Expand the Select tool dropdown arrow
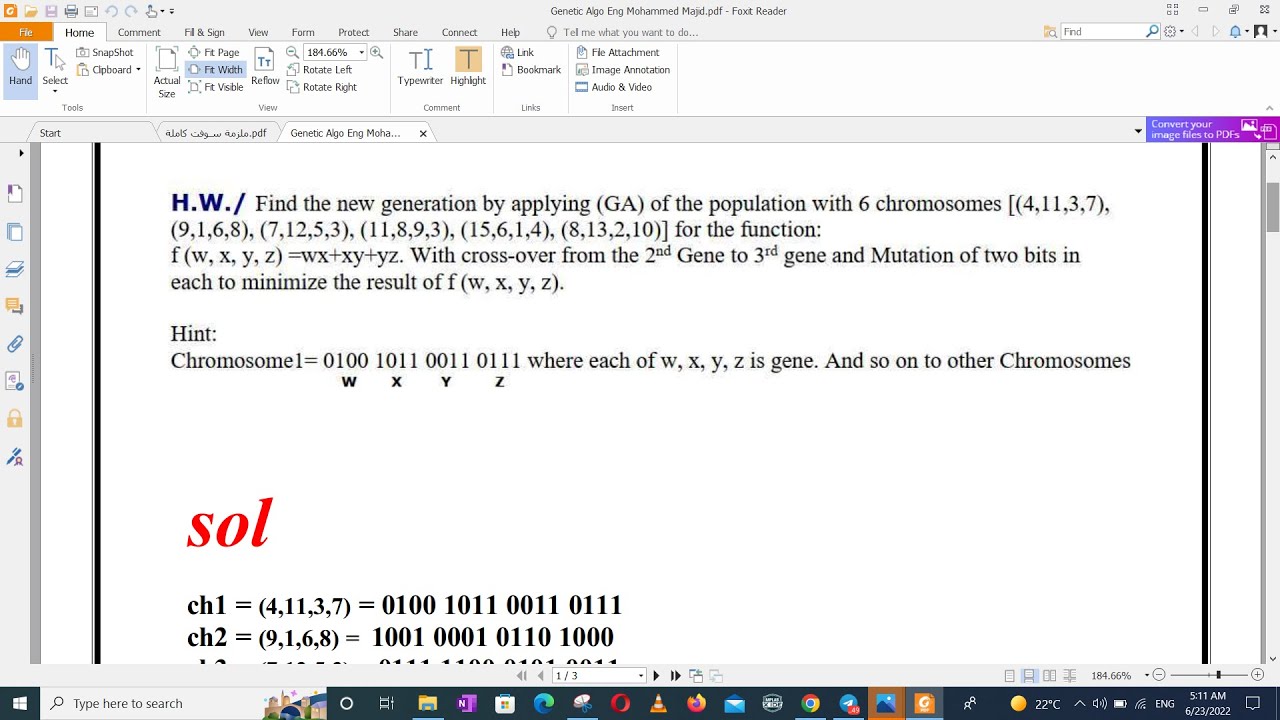 (x=55, y=92)
